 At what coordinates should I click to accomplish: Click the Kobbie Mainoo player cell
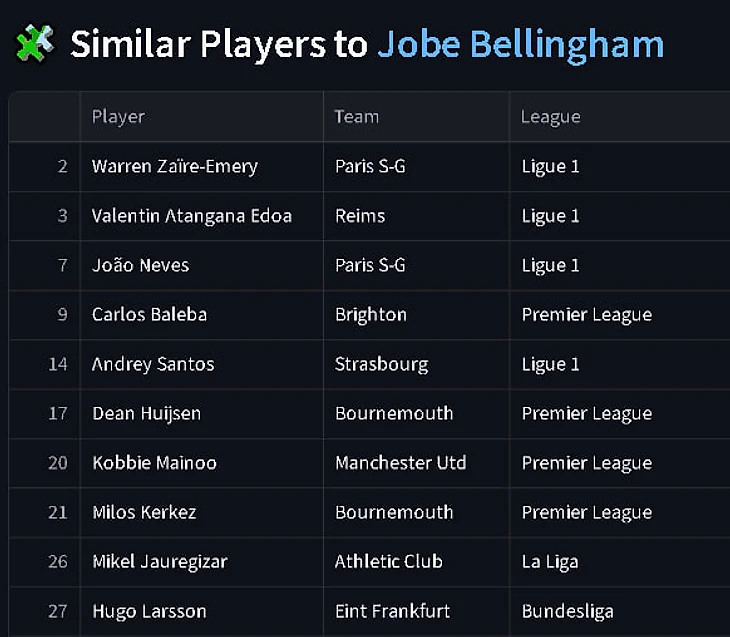click(x=154, y=463)
